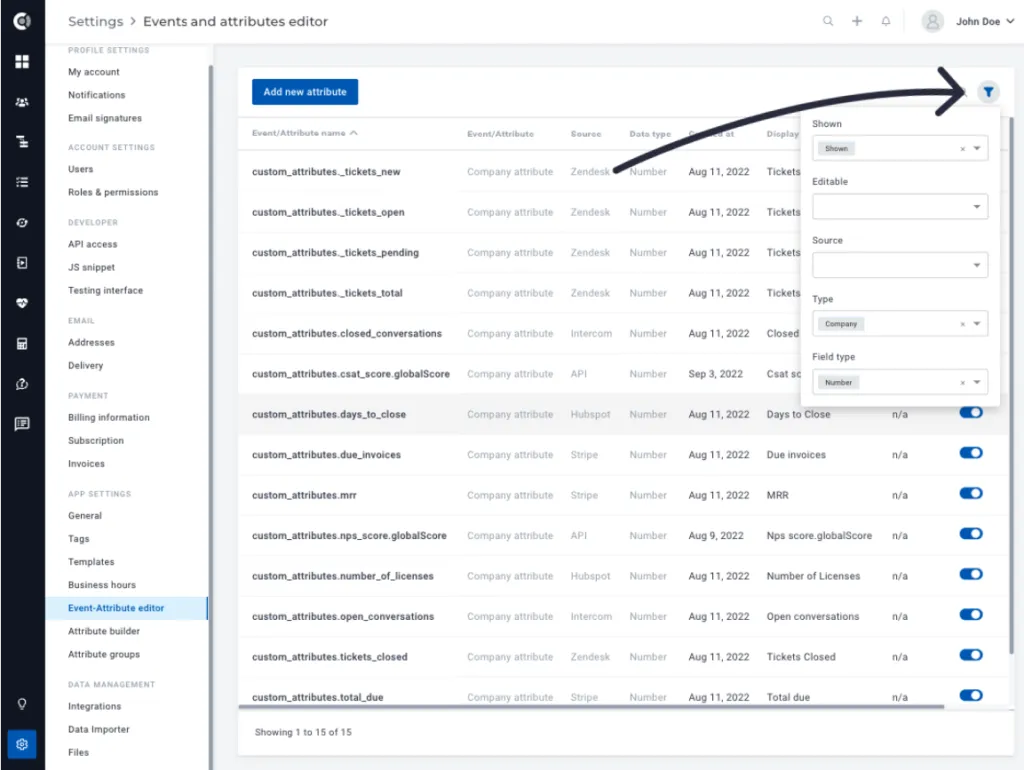Open the Type filter dropdown arrow
The height and width of the screenshot is (770, 1024).
(977, 323)
